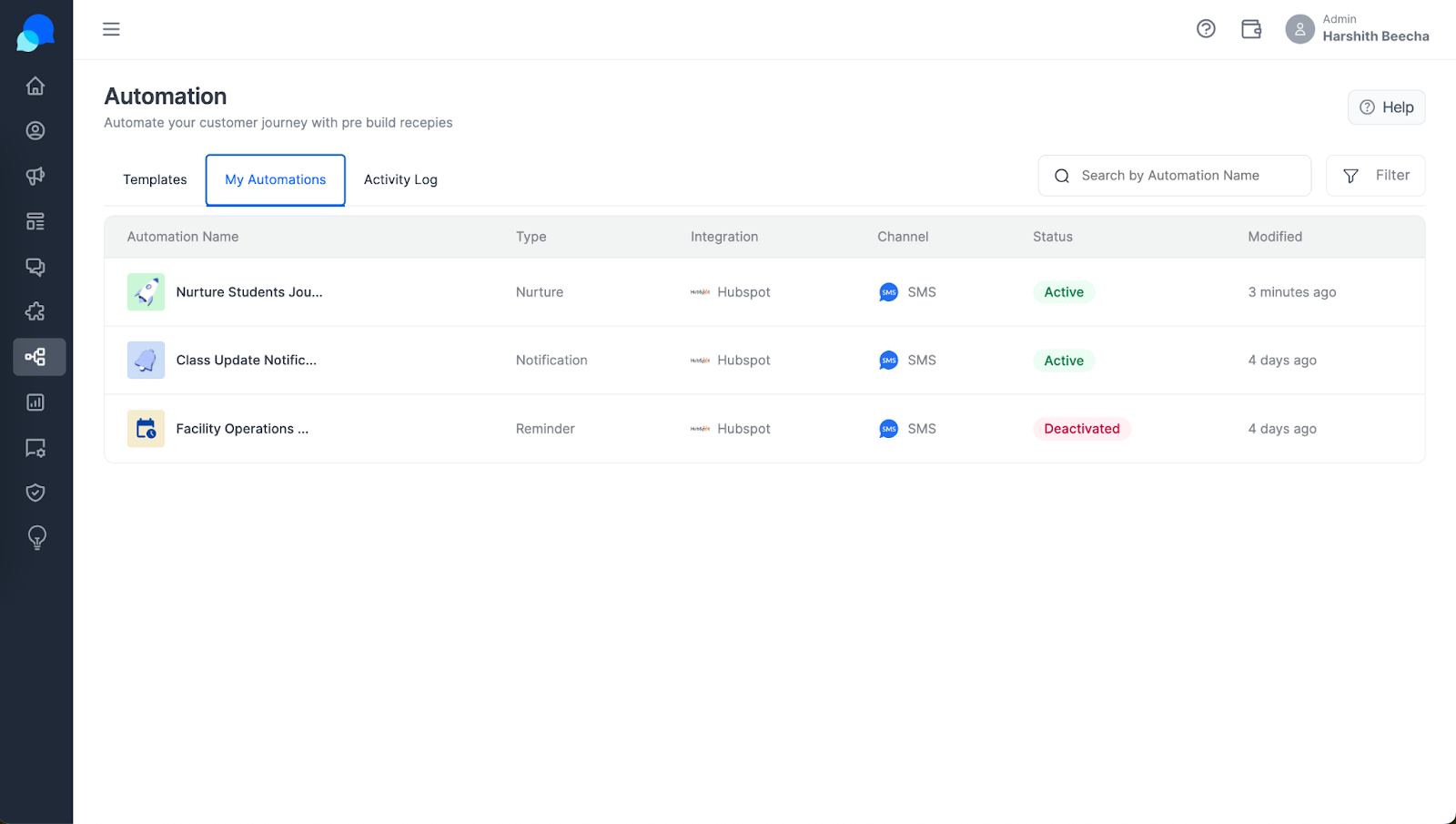Click the Status column header
This screenshot has height=824, width=1456.
click(x=1053, y=237)
